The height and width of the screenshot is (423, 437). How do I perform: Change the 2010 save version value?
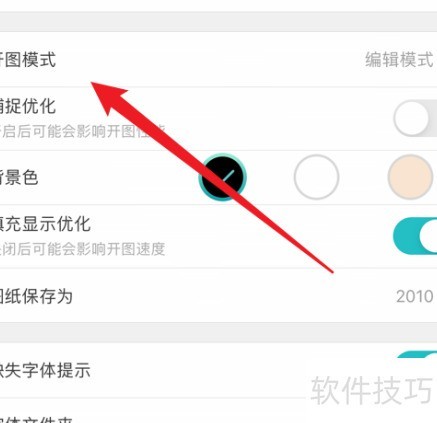pos(415,296)
